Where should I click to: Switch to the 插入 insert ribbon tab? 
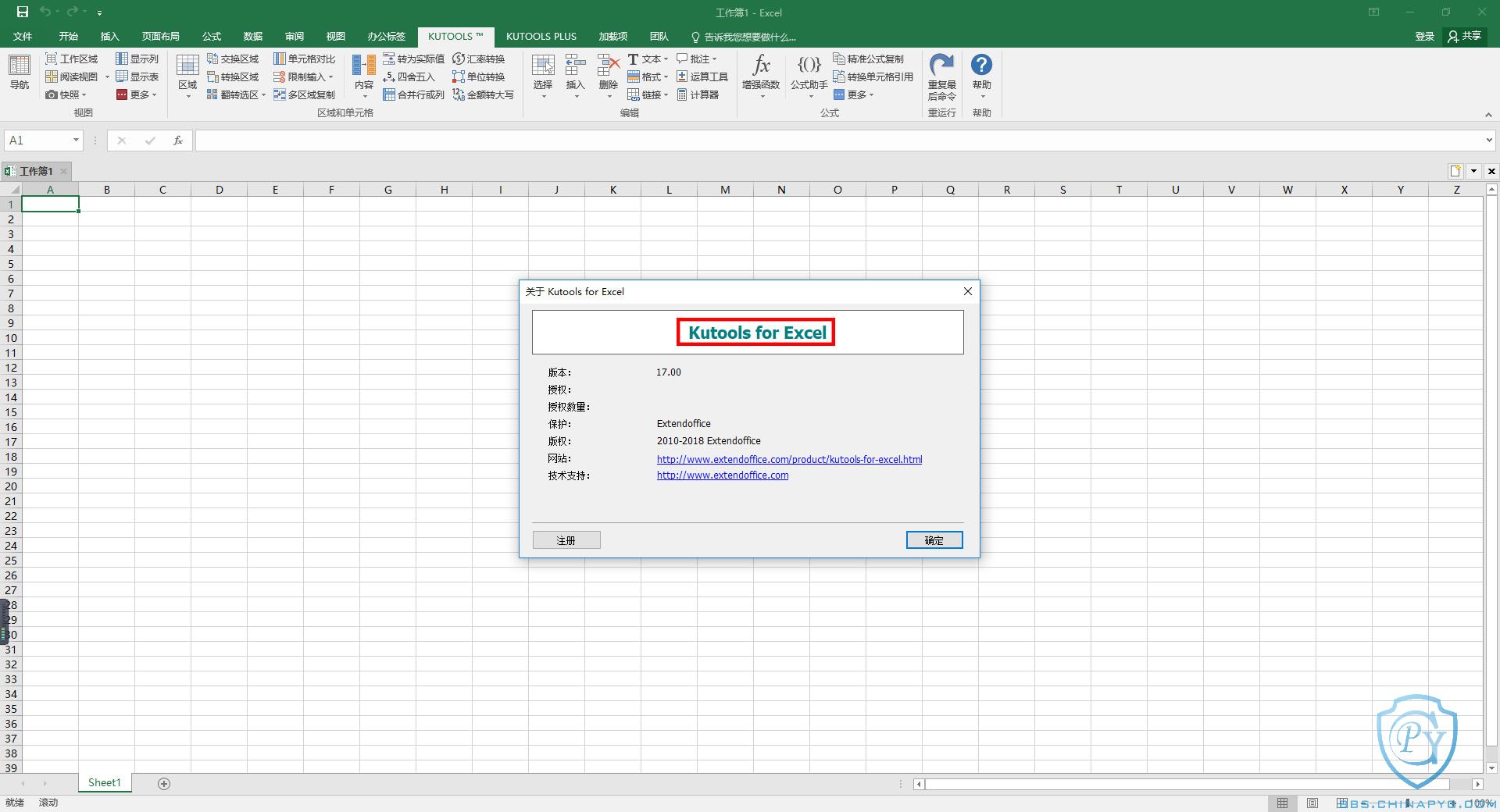pyautogui.click(x=109, y=36)
